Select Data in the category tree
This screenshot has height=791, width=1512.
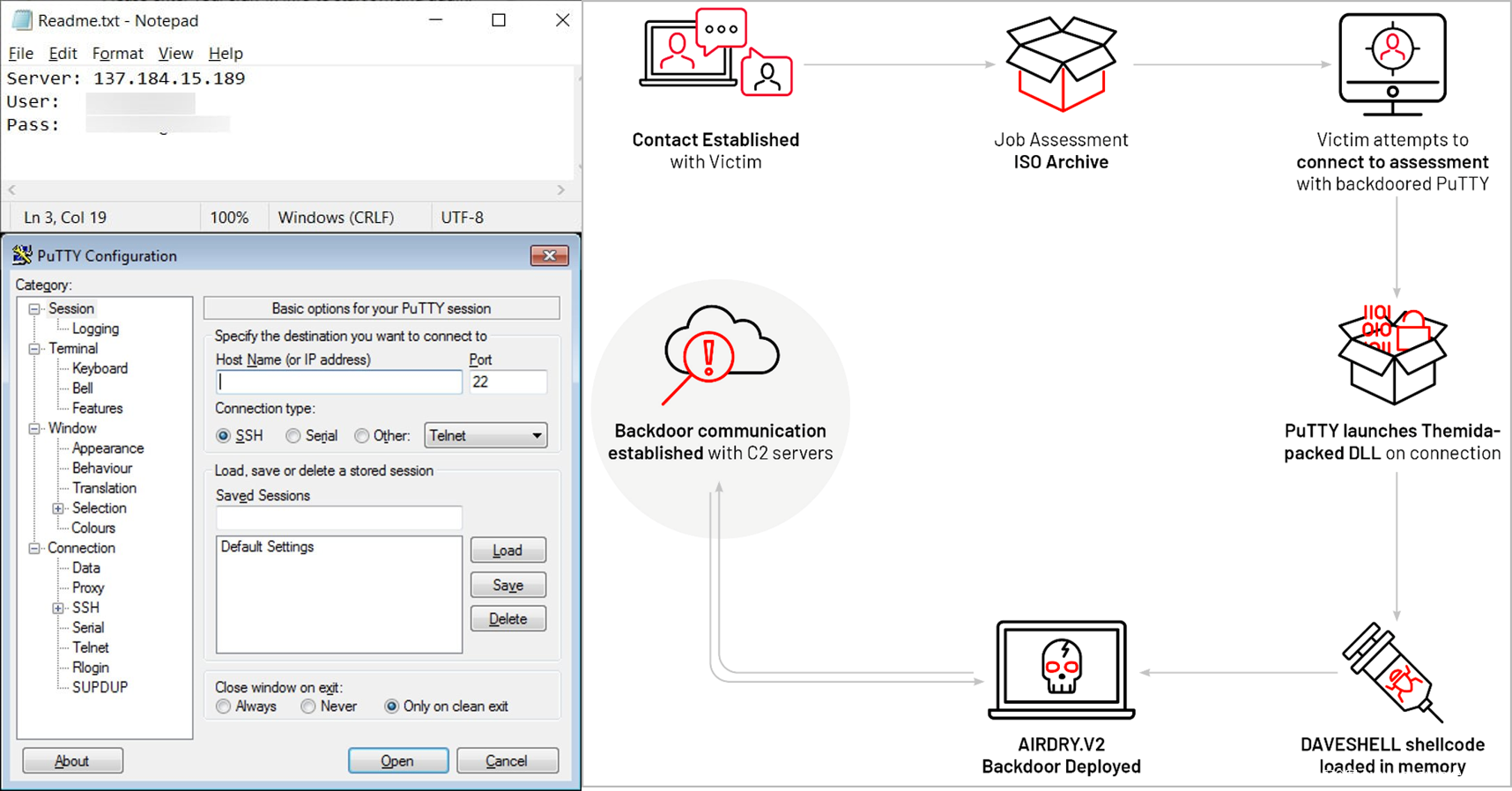86,568
